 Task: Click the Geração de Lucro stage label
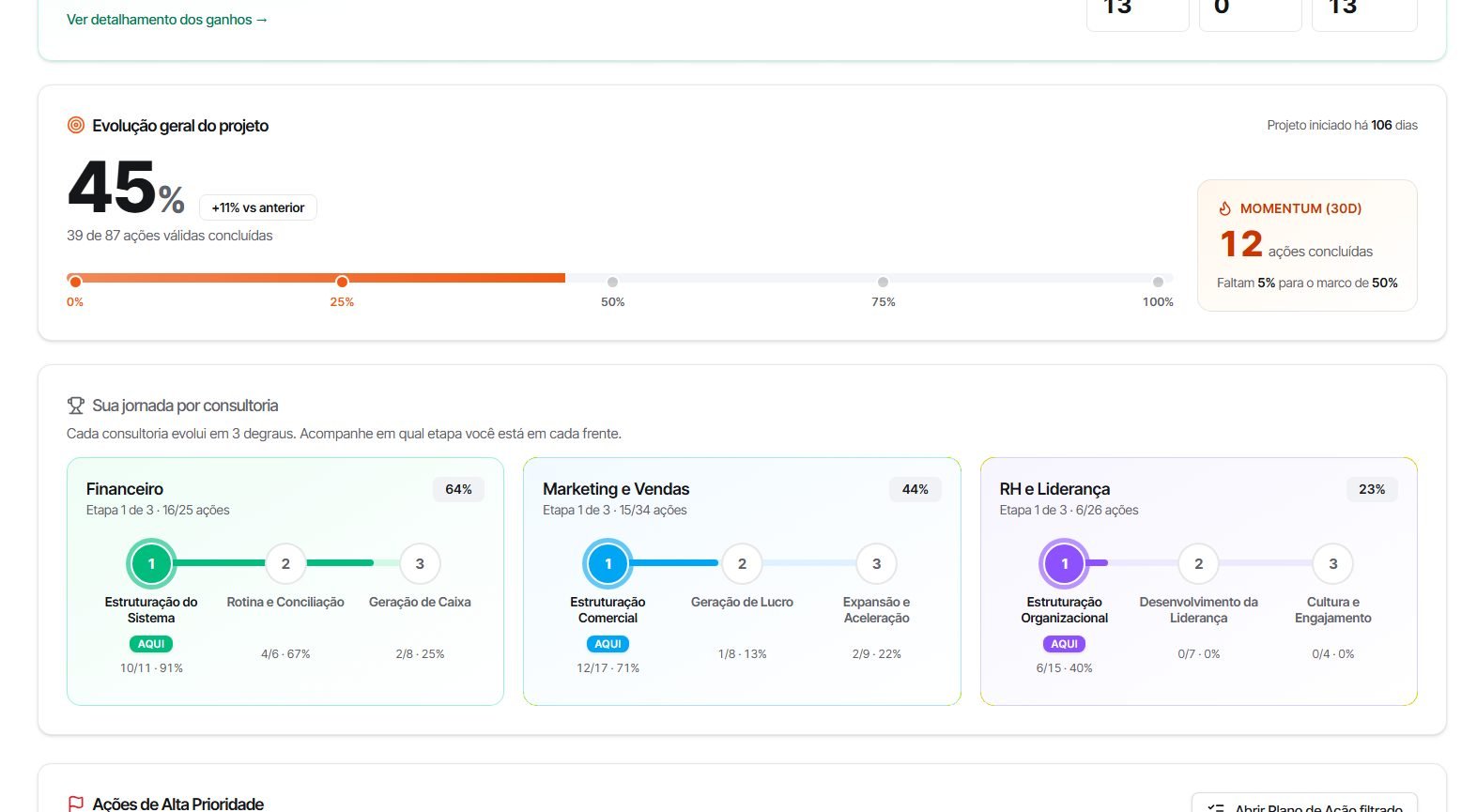point(742,602)
